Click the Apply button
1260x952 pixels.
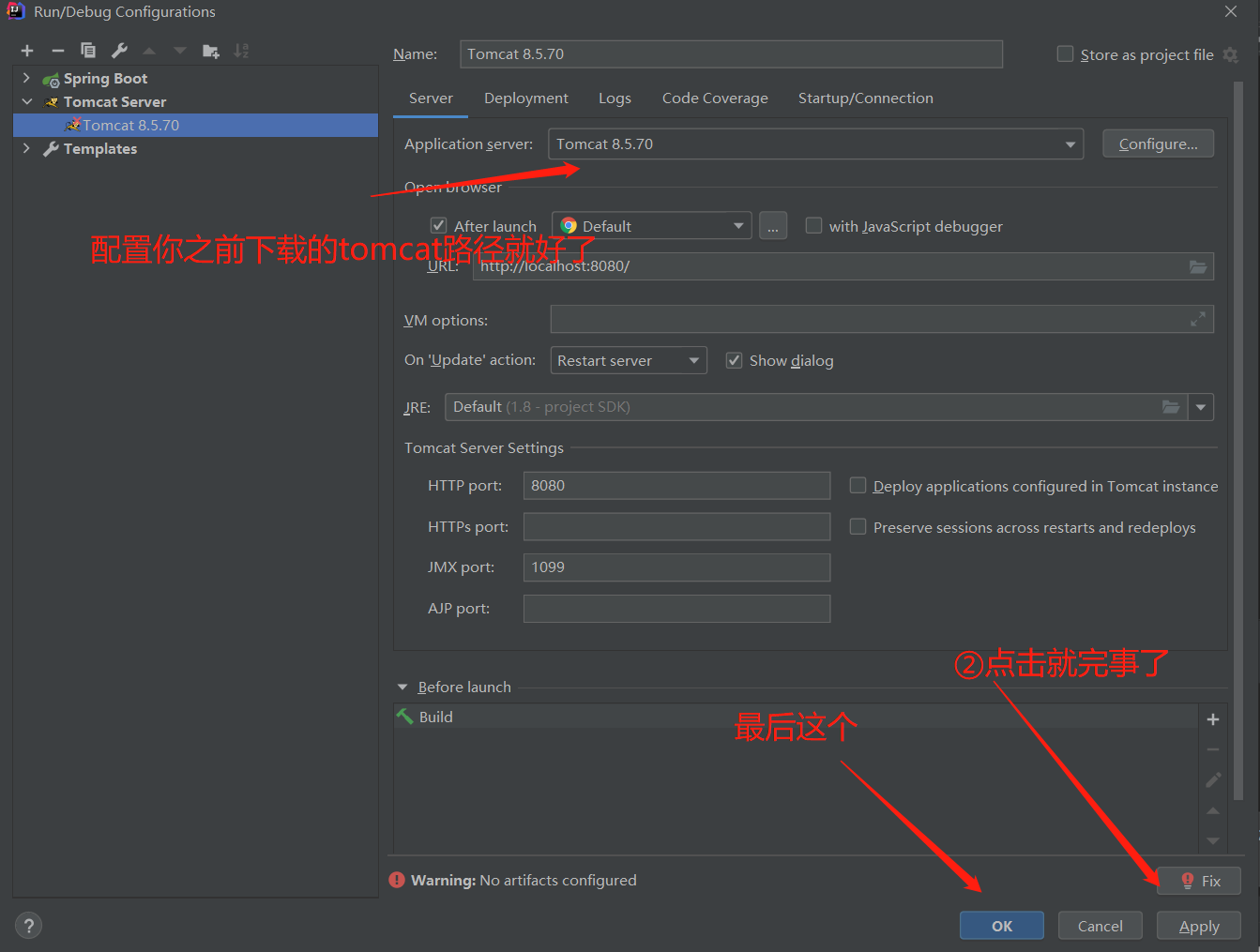(x=1198, y=925)
